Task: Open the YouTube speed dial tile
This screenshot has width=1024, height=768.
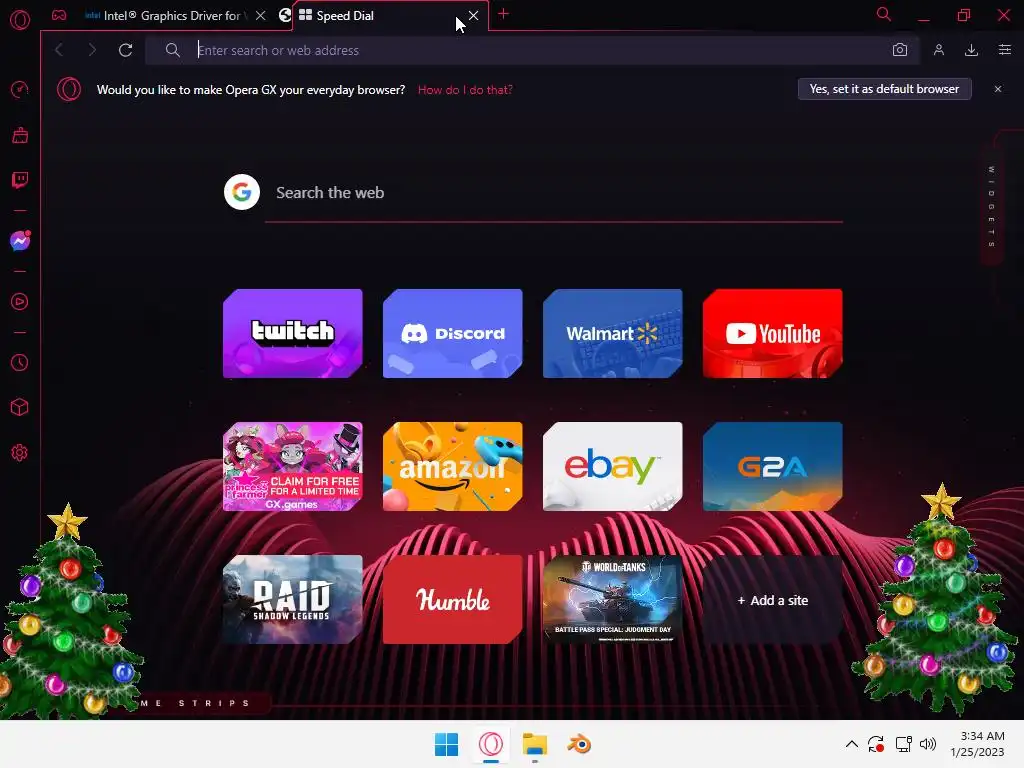Action: click(x=773, y=333)
